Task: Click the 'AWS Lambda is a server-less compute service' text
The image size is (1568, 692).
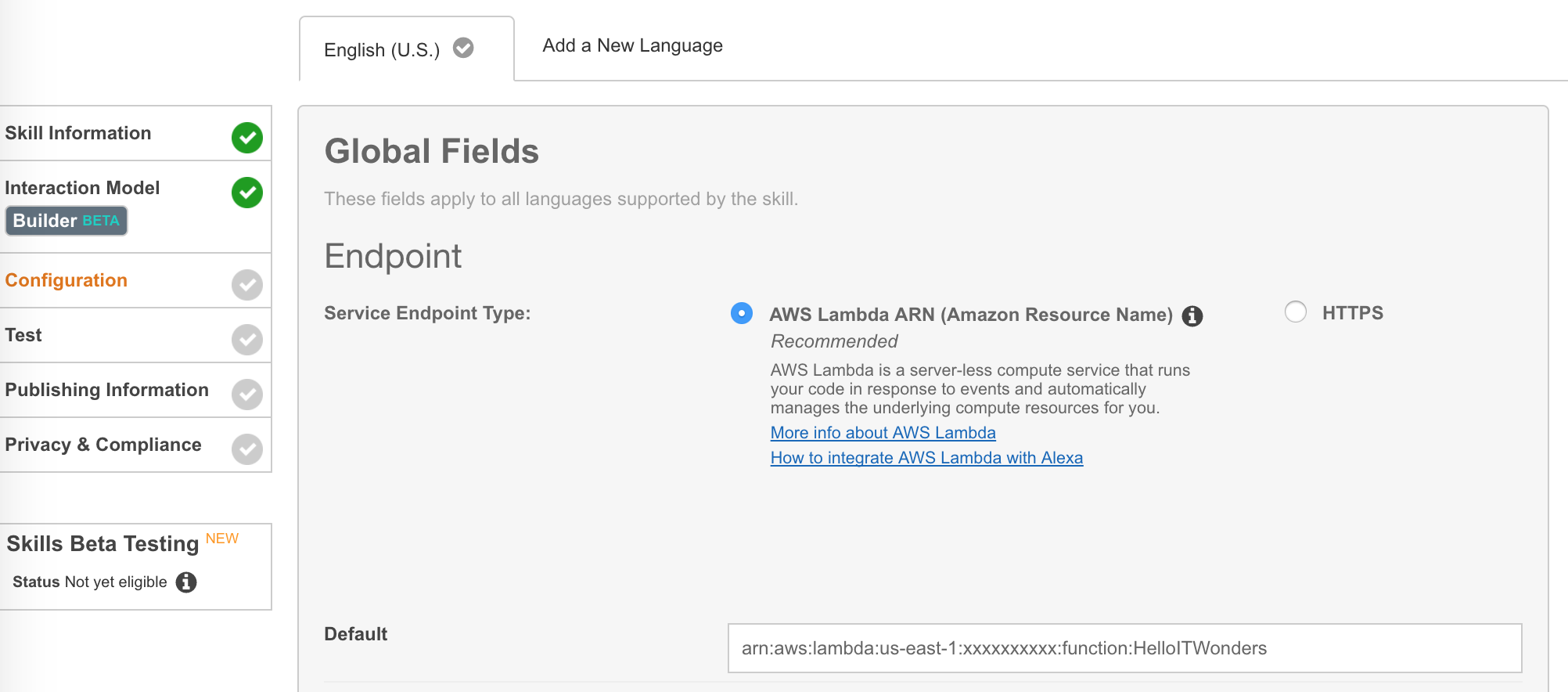Action: coord(980,389)
